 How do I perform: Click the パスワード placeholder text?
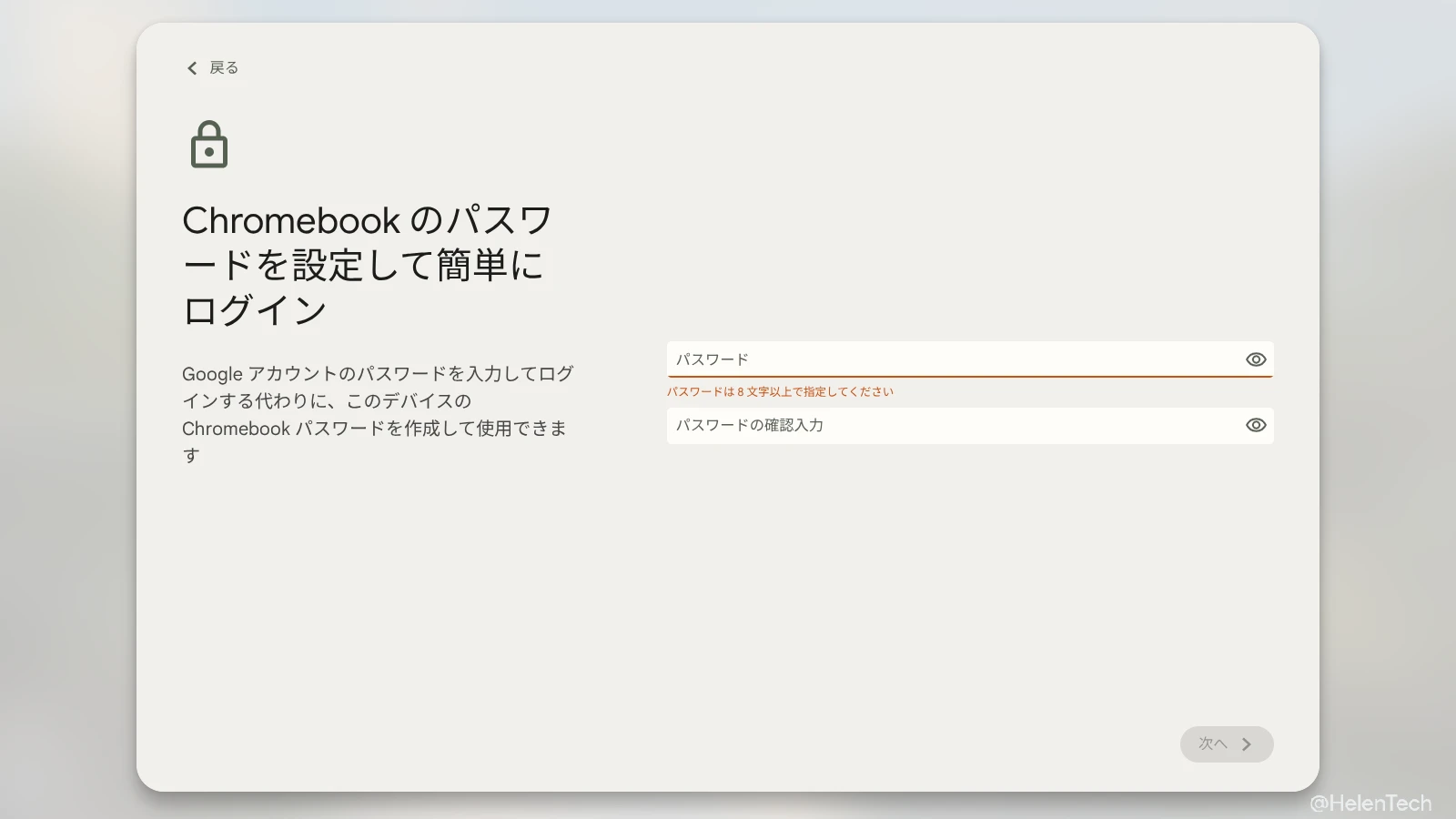point(712,359)
